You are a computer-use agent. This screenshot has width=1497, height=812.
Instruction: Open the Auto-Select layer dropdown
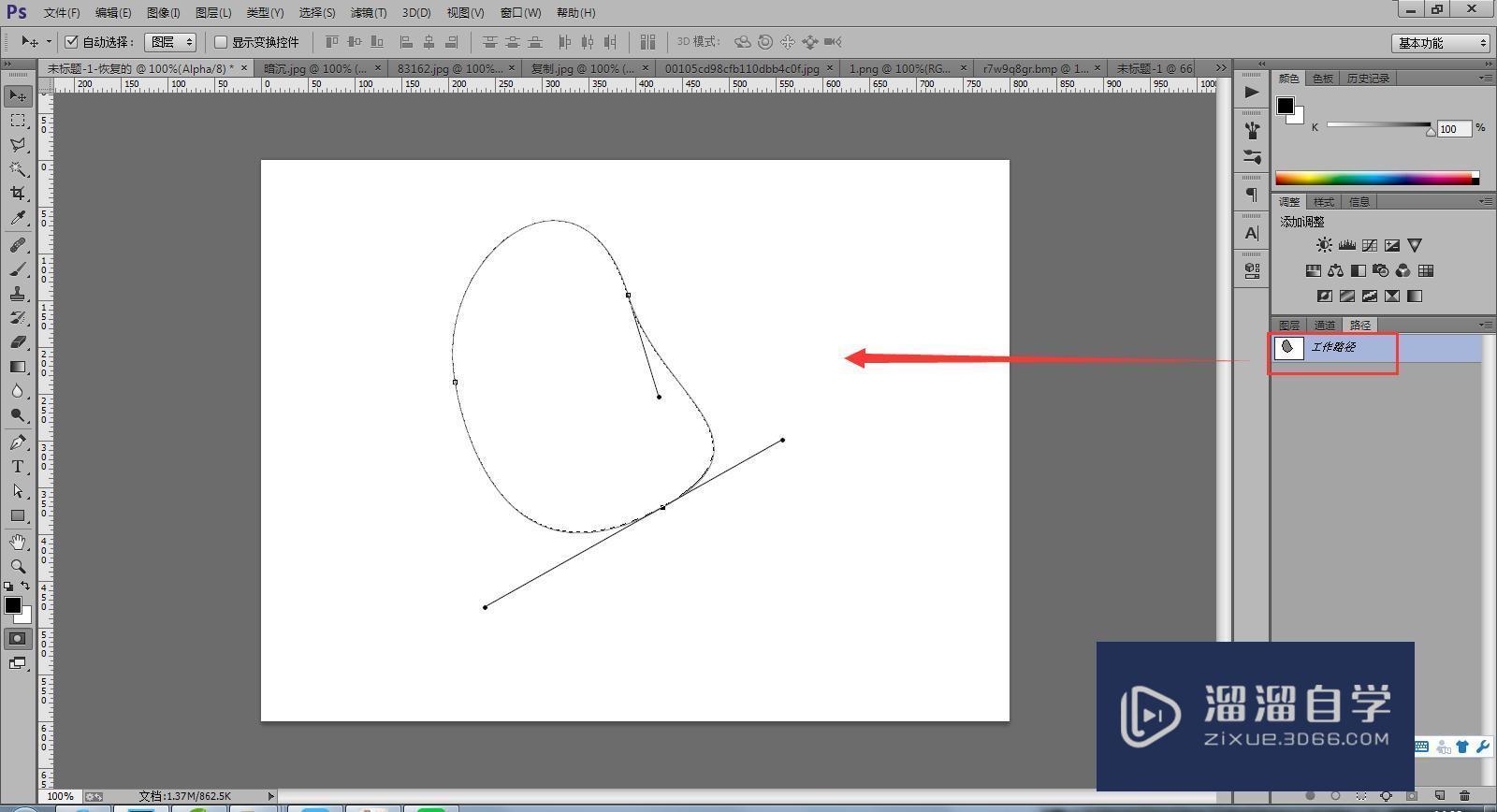click(170, 42)
